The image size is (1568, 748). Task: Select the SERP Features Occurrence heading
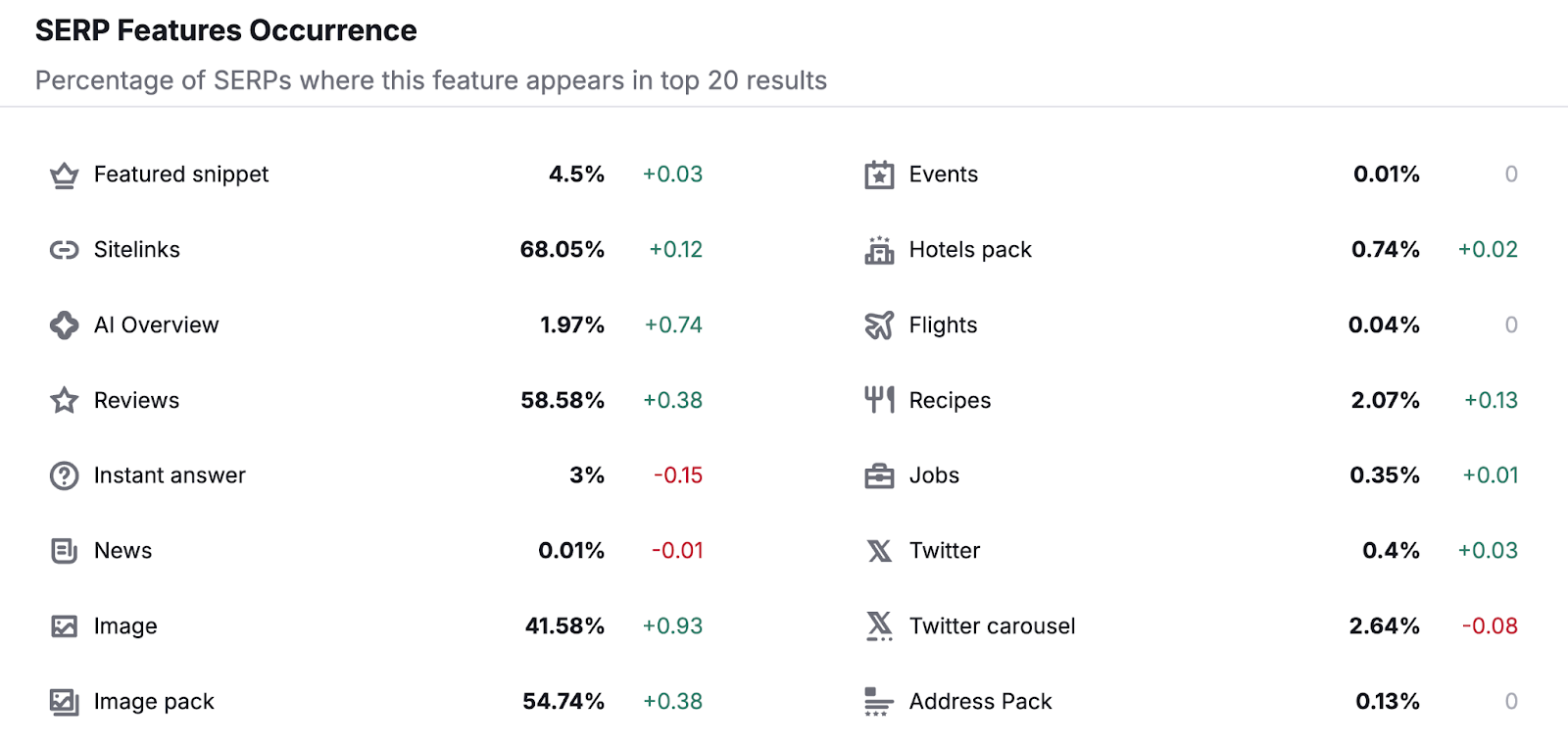[225, 30]
